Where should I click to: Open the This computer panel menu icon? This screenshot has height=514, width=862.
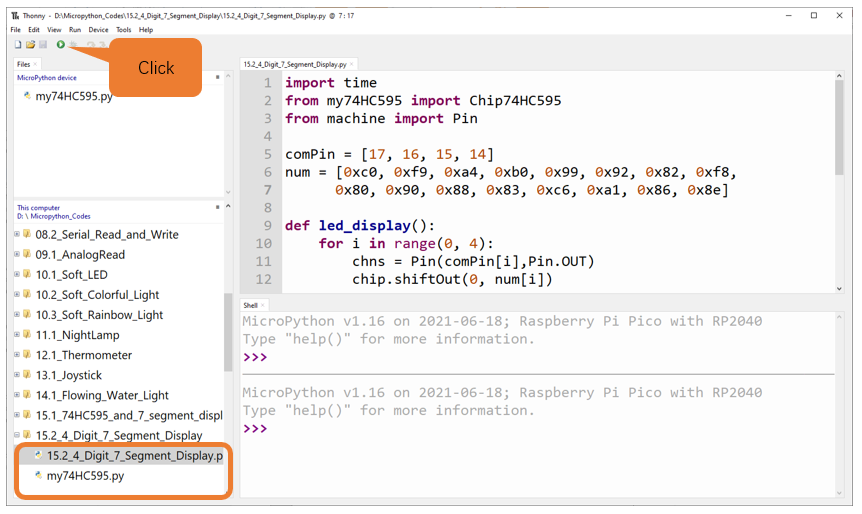(x=218, y=207)
